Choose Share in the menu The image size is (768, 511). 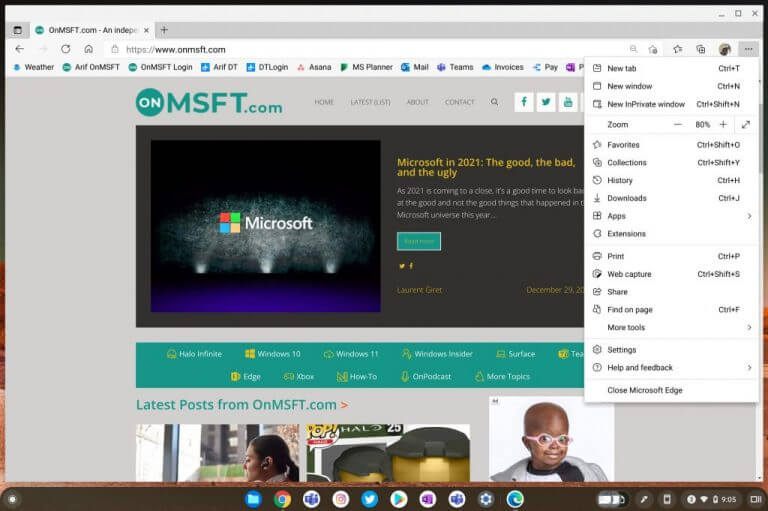[x=672, y=292]
